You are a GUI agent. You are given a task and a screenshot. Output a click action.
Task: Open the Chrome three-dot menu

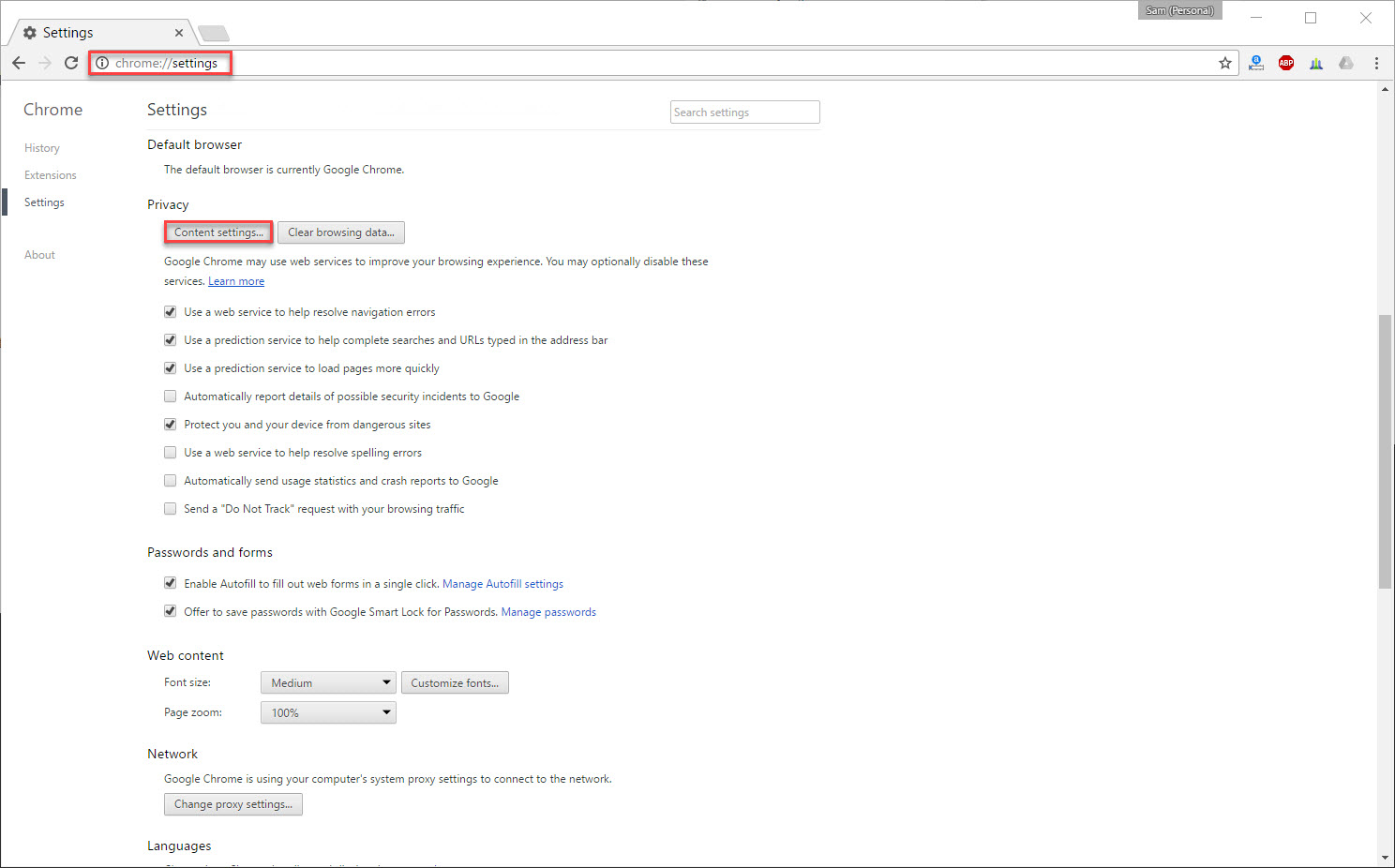[1376, 63]
